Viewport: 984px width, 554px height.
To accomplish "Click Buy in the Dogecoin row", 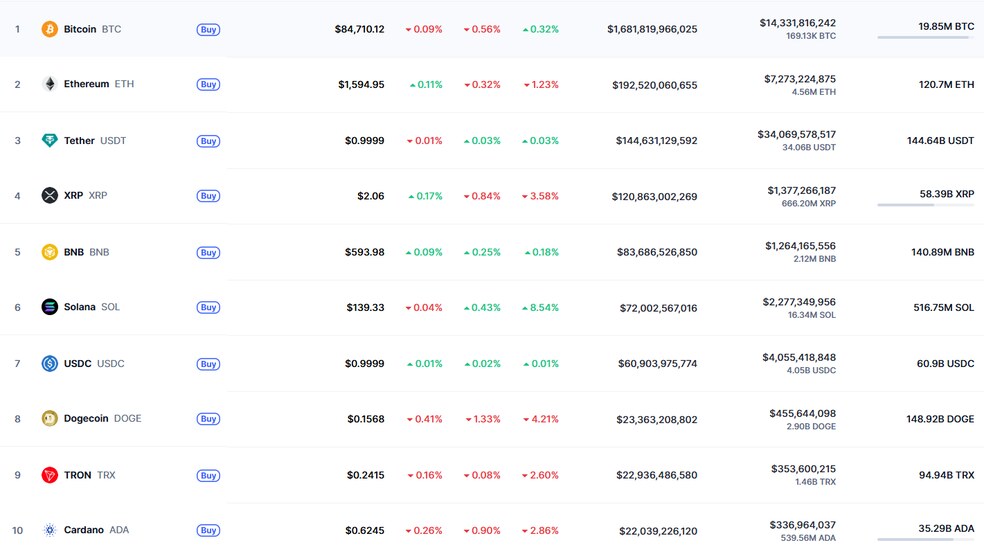I will point(208,418).
